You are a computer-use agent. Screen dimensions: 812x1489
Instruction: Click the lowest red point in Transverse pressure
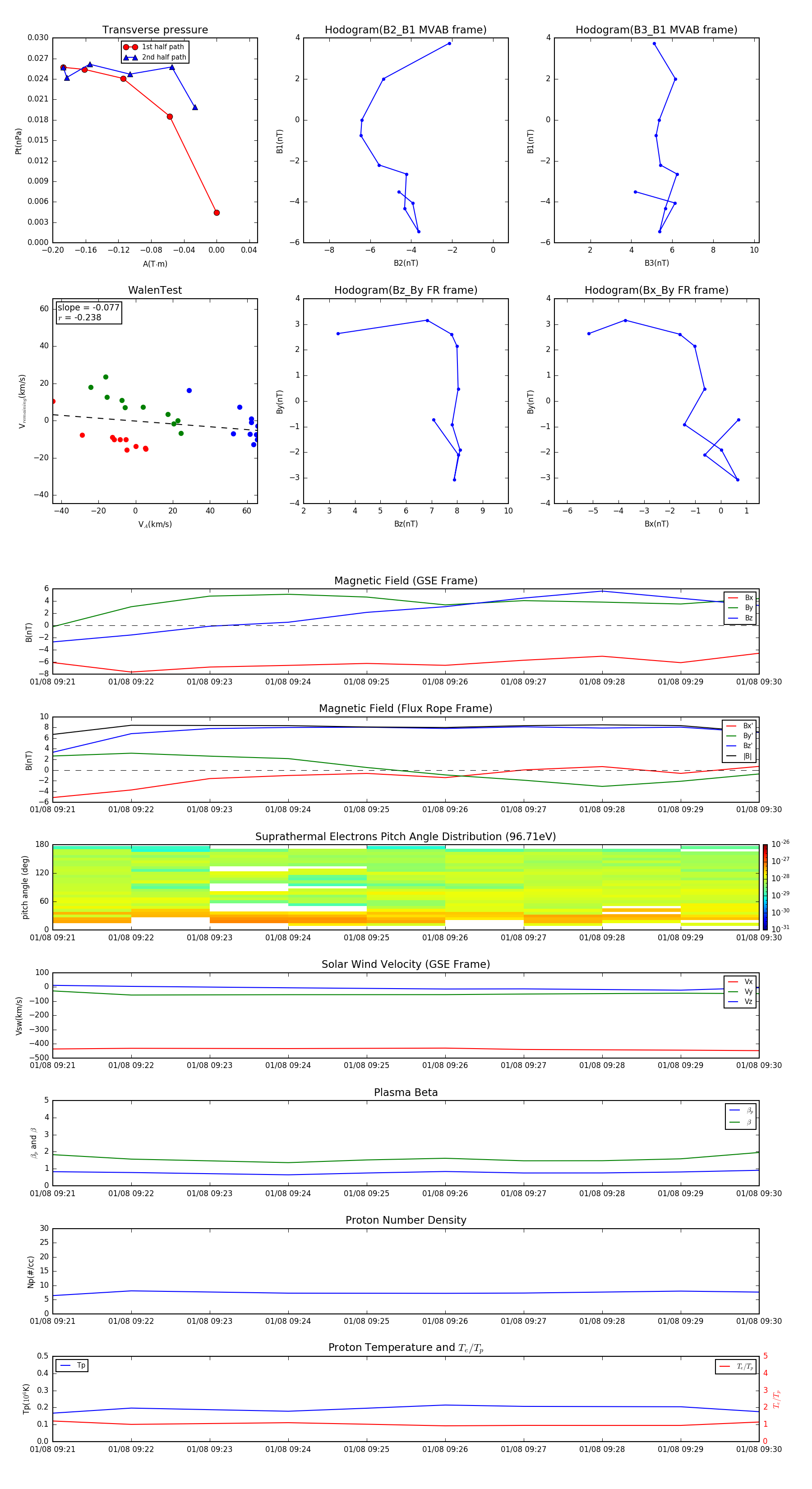[217, 213]
